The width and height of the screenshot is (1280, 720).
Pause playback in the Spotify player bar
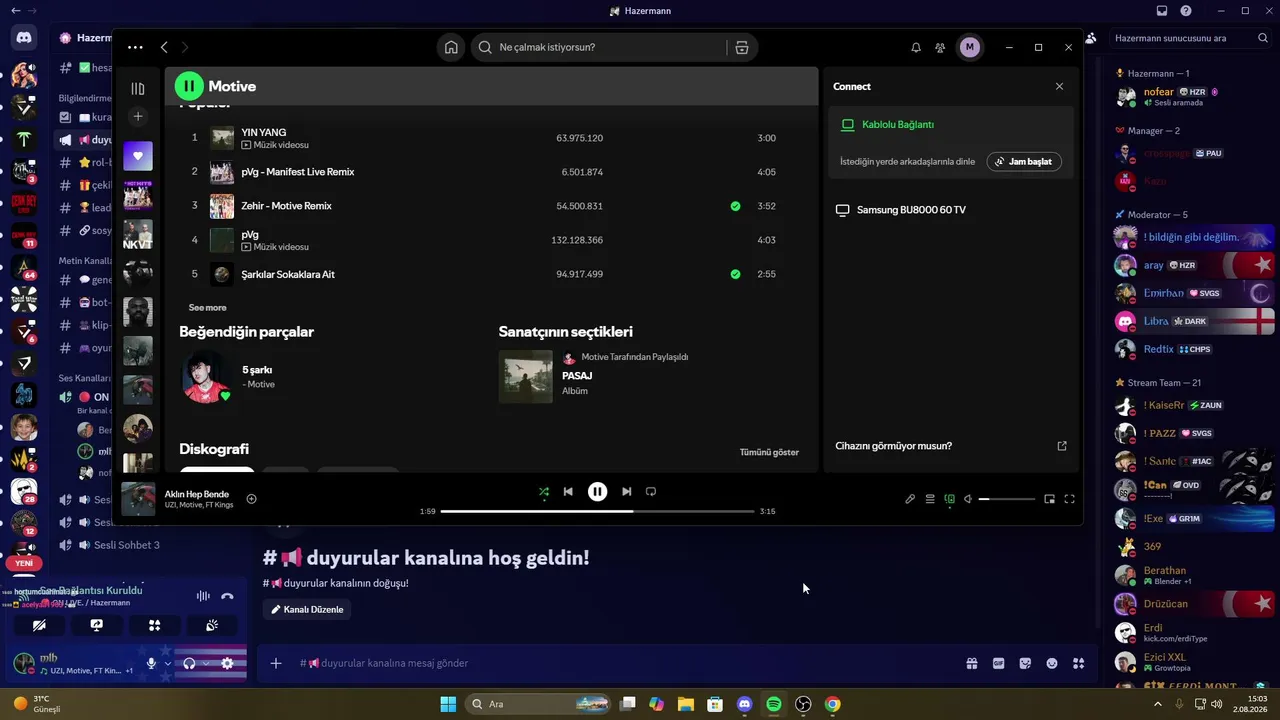[x=597, y=492]
